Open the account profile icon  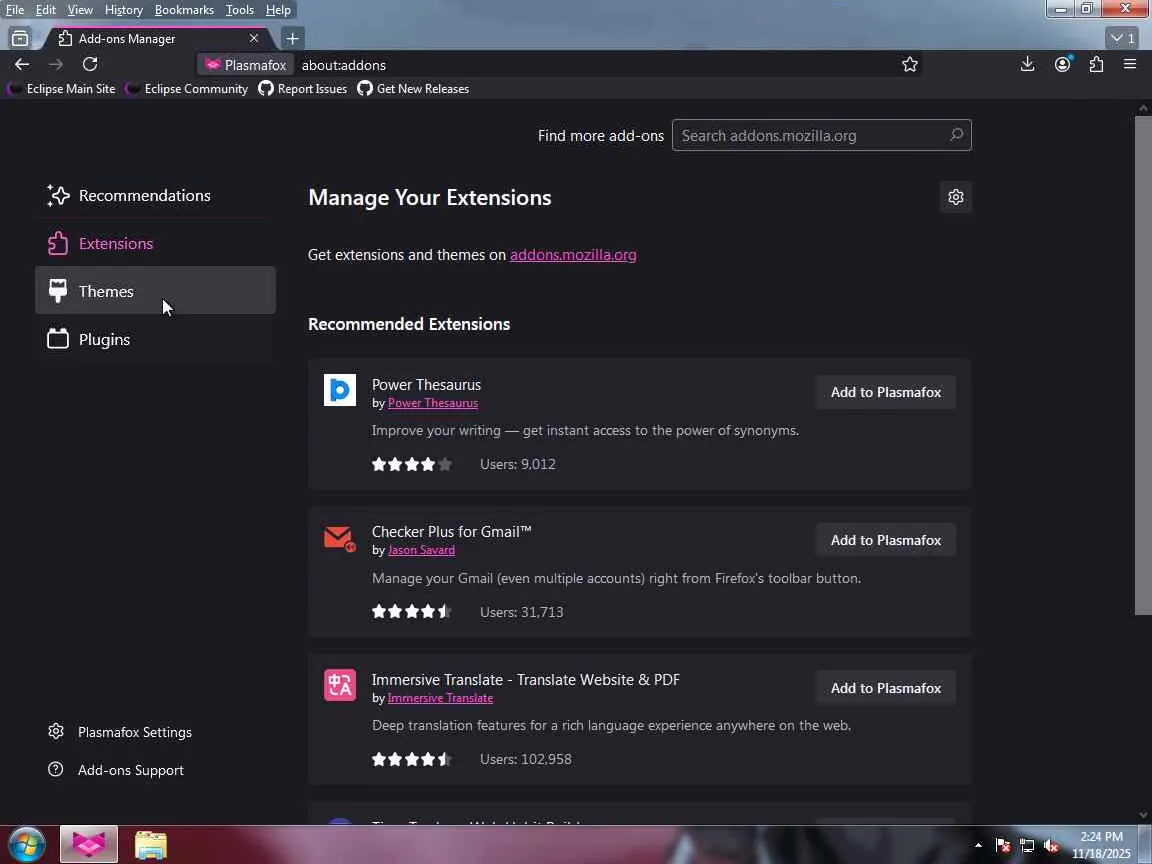click(1062, 65)
